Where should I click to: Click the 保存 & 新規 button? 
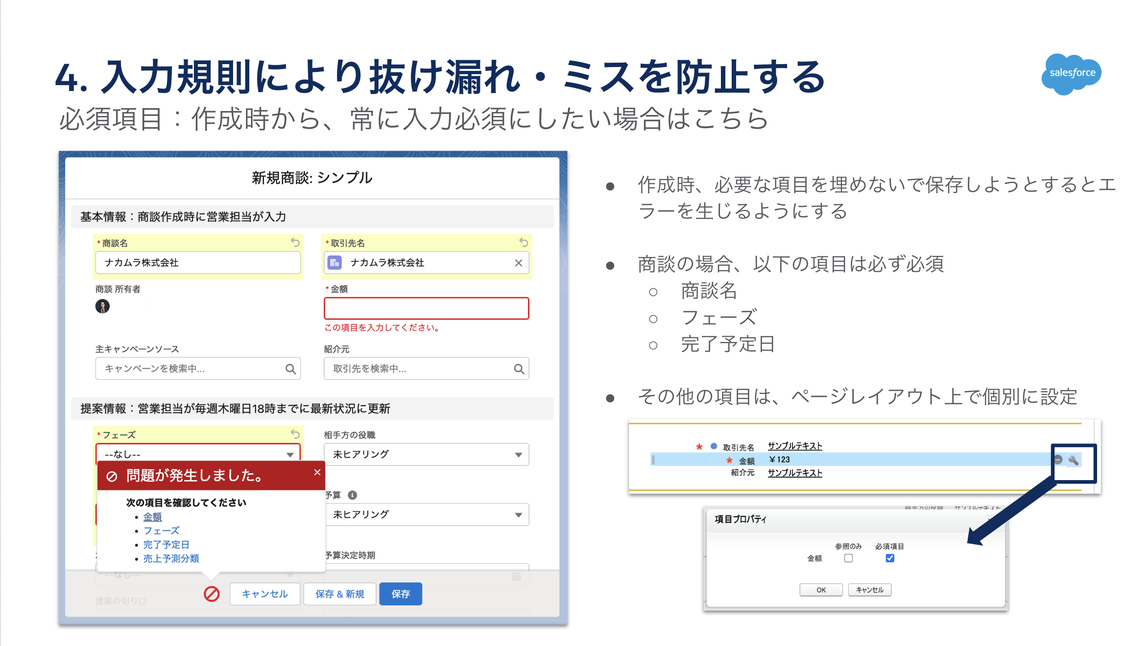click(x=340, y=594)
